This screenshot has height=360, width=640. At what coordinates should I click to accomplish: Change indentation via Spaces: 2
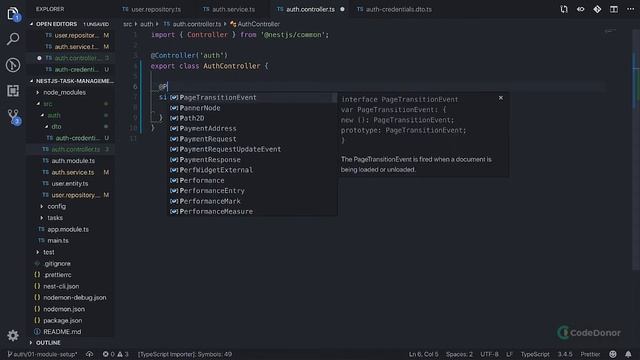point(459,354)
